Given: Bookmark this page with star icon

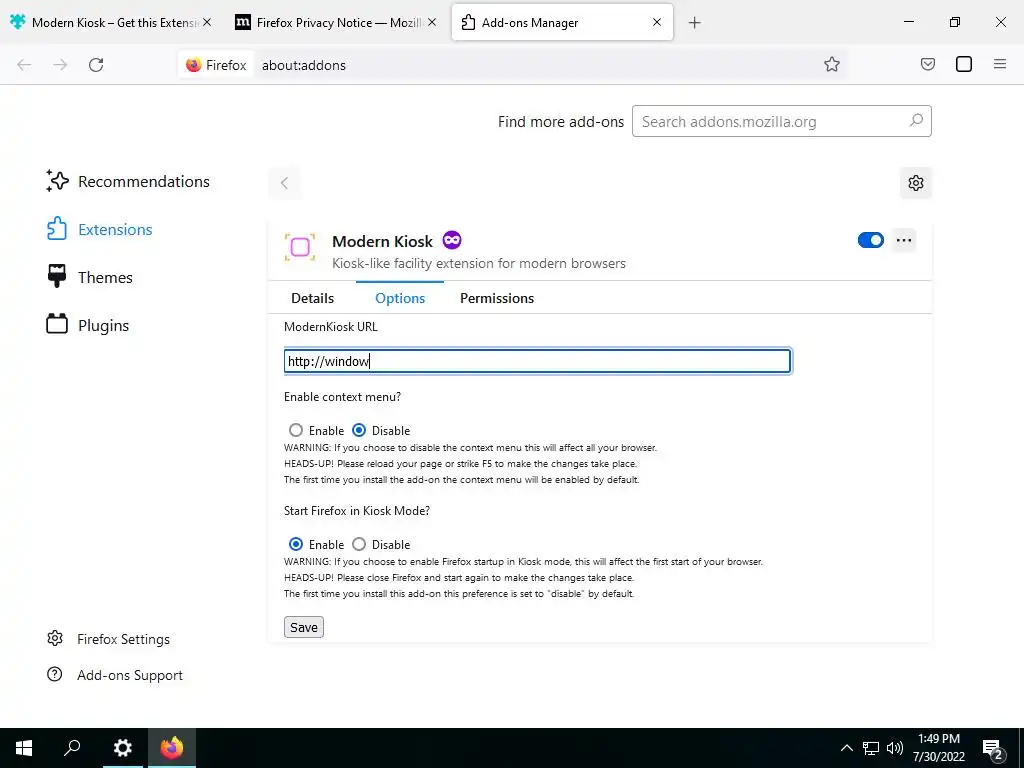Looking at the screenshot, I should point(831,64).
